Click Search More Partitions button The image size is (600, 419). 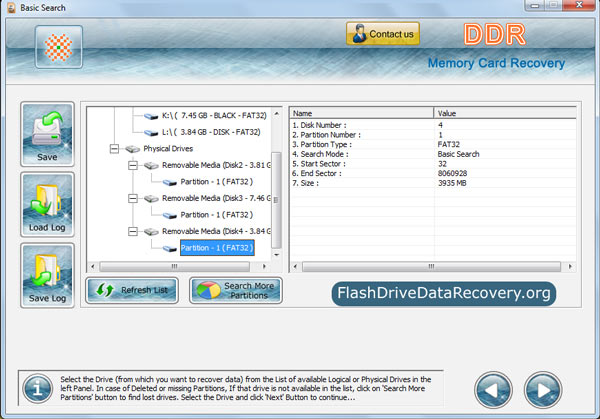pyautogui.click(x=236, y=290)
